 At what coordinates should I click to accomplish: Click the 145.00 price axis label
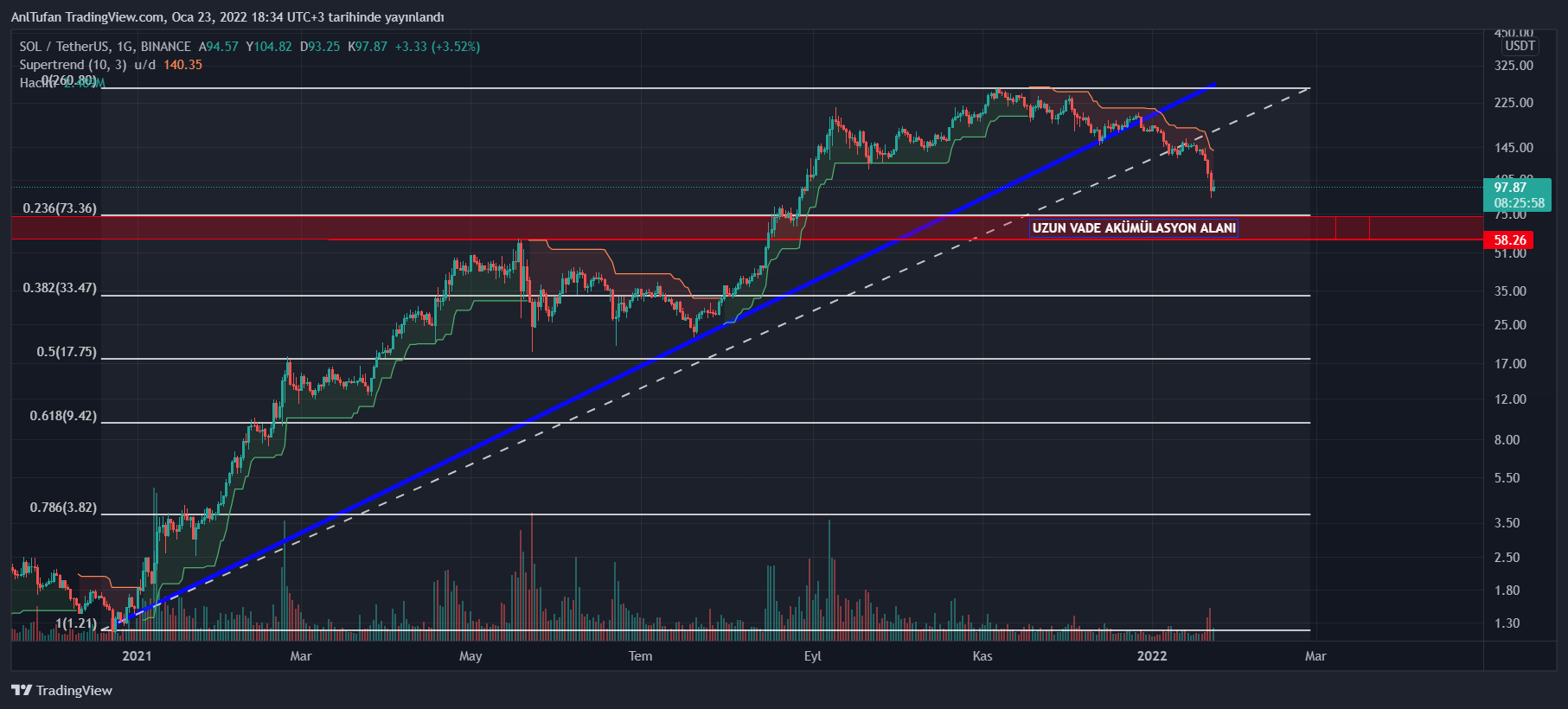coord(1514,148)
